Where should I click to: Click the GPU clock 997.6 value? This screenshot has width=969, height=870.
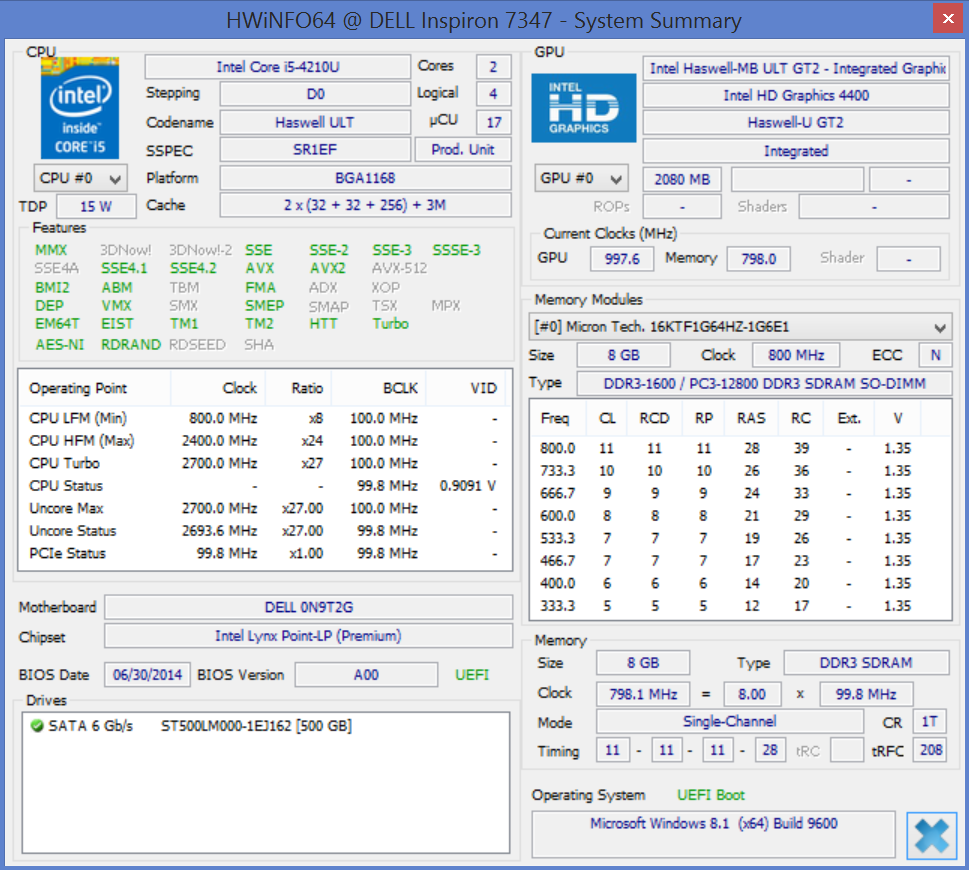pyautogui.click(x=622, y=259)
